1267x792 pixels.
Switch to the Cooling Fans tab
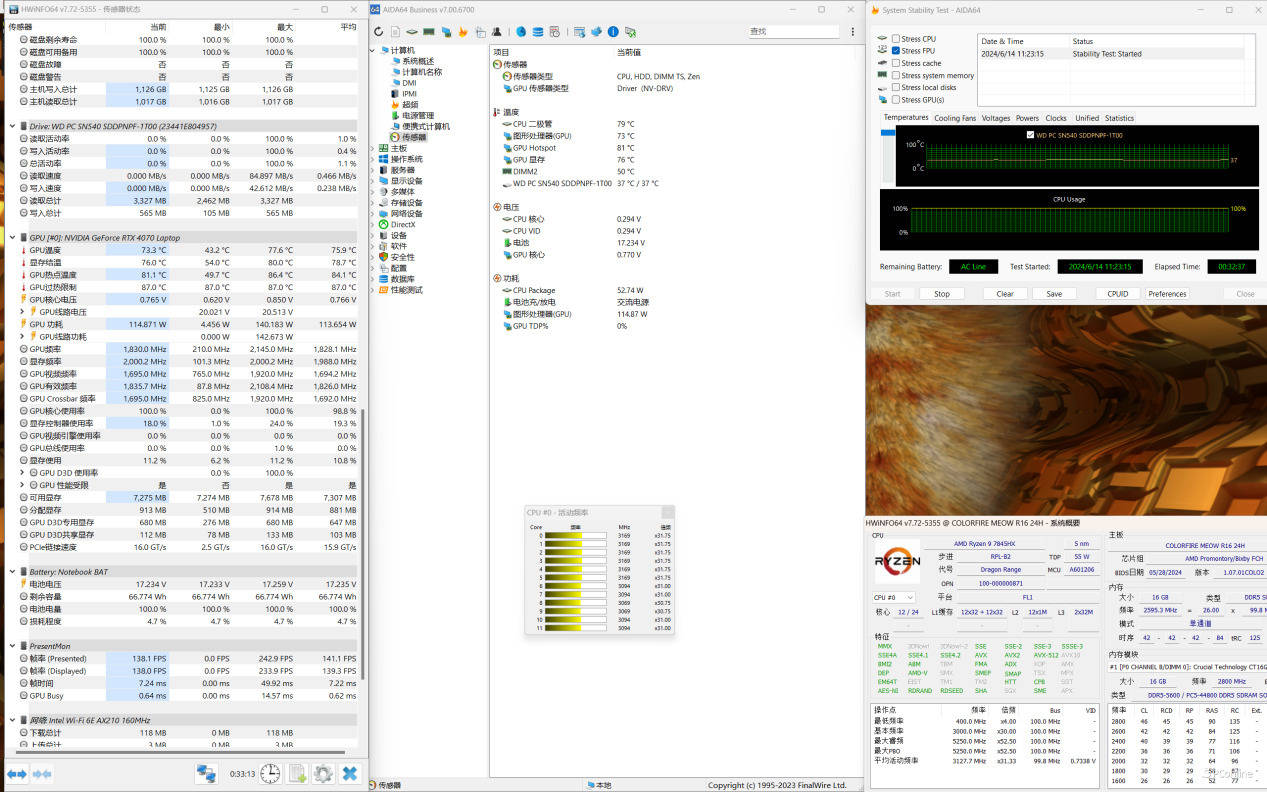pyautogui.click(x=955, y=118)
